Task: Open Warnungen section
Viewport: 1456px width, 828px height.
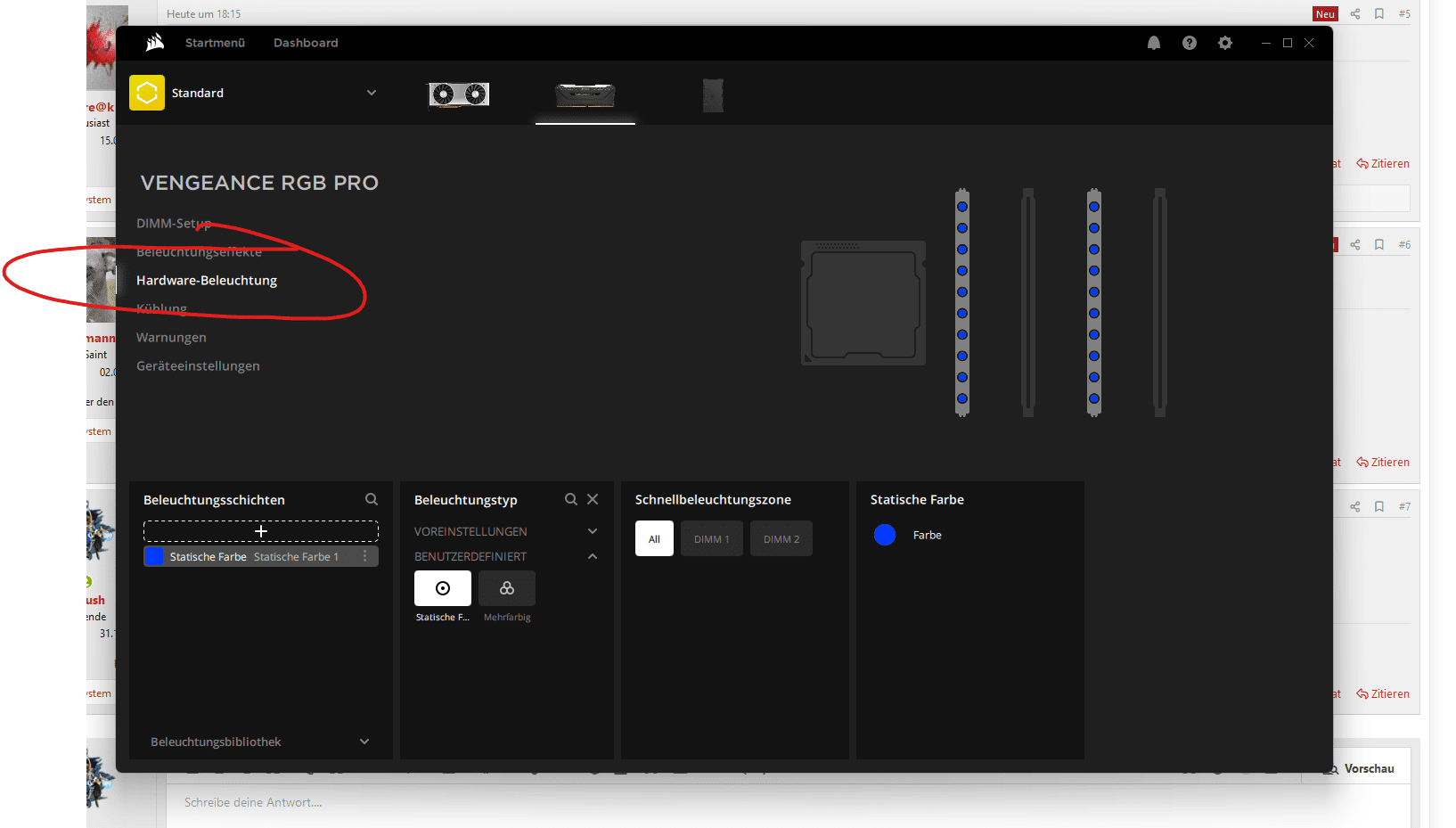Action: (171, 338)
